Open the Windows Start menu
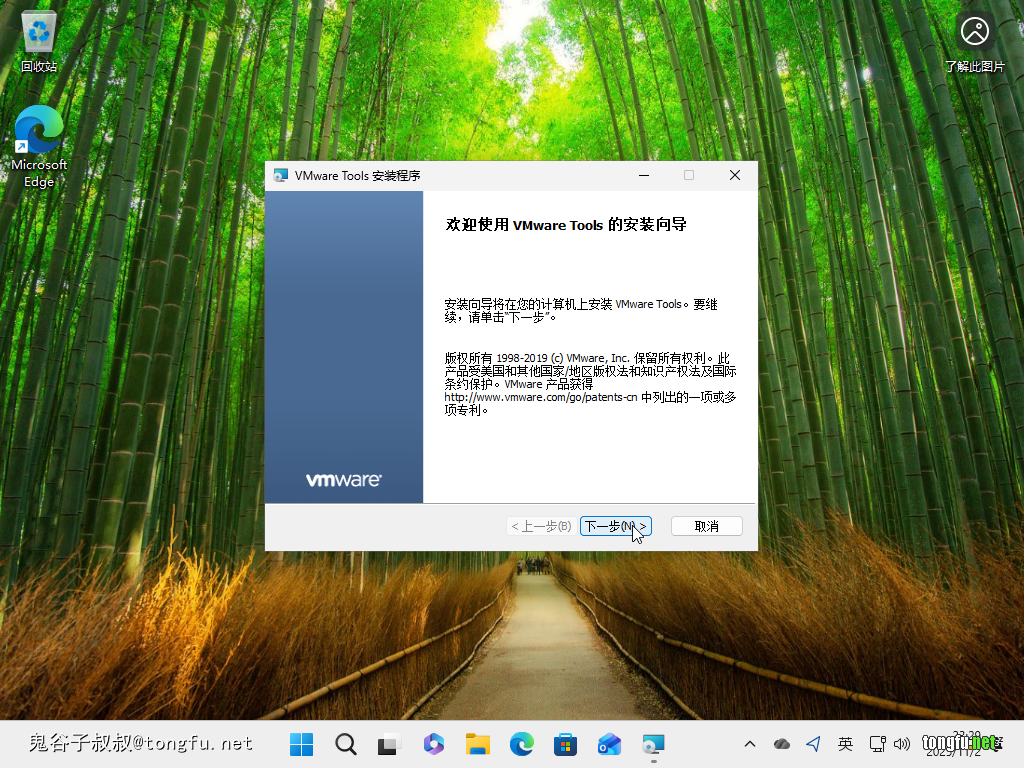Image resolution: width=1024 pixels, height=768 pixels. (x=301, y=744)
